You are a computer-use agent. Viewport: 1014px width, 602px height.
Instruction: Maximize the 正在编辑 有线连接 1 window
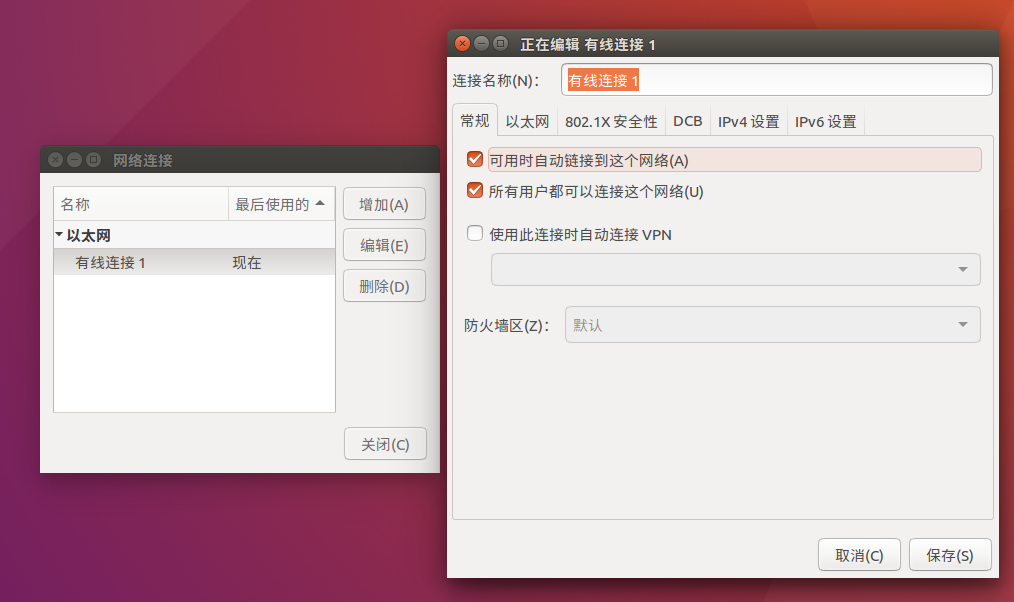coord(500,43)
